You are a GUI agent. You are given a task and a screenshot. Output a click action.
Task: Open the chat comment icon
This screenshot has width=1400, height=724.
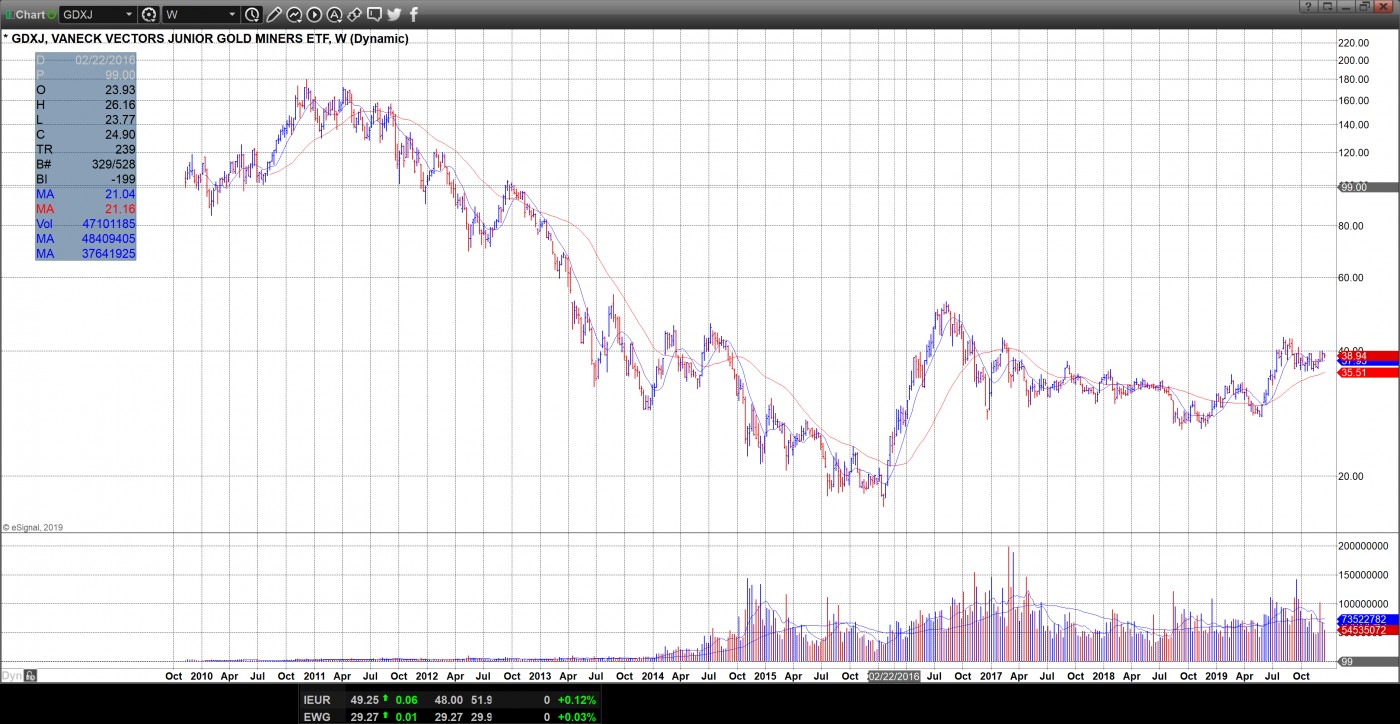[374, 15]
